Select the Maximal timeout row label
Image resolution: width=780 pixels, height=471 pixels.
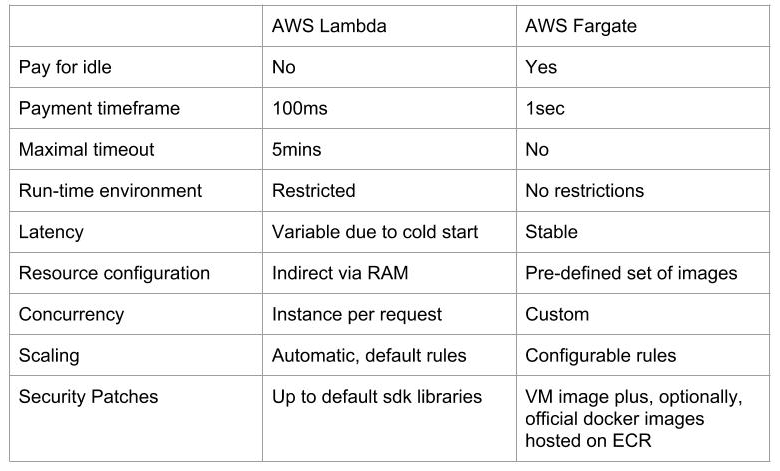(87, 149)
